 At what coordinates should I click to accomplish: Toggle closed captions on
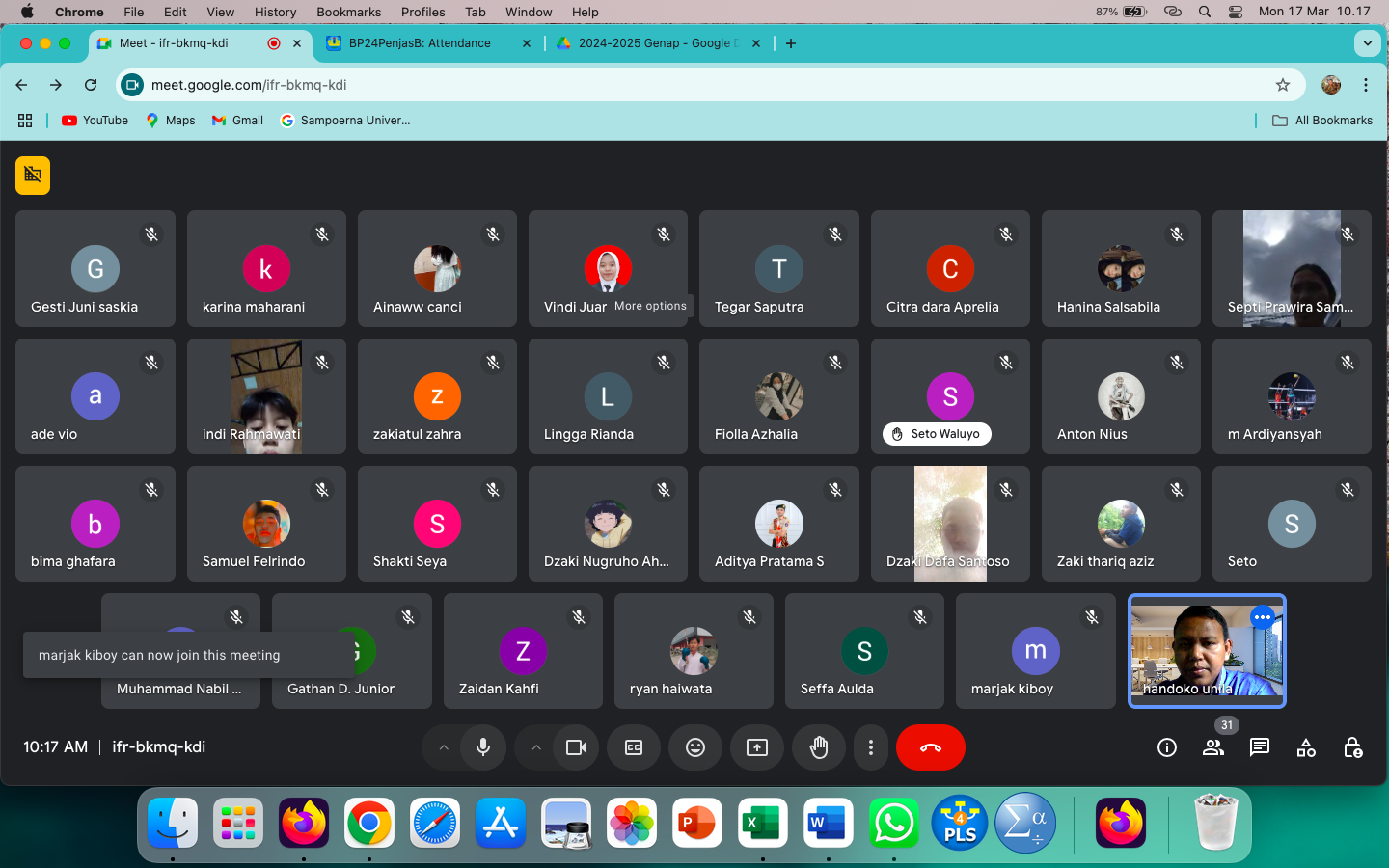coord(634,747)
